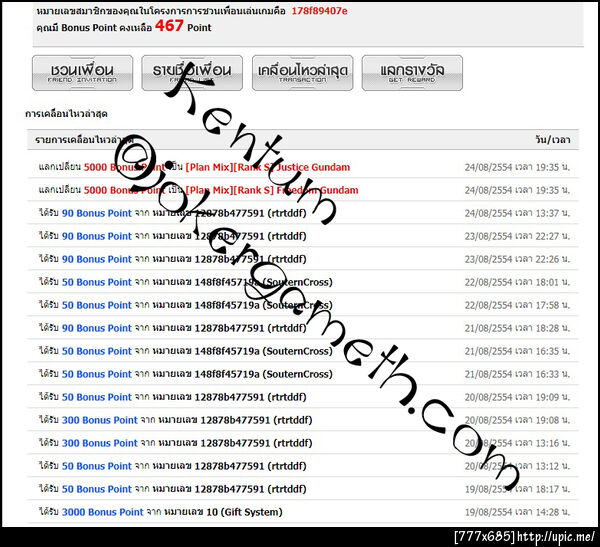Image resolution: width=600 pixels, height=547 pixels.
Task: Select the SouternCross 50 Point entry at 17:58
Action: click(x=303, y=305)
